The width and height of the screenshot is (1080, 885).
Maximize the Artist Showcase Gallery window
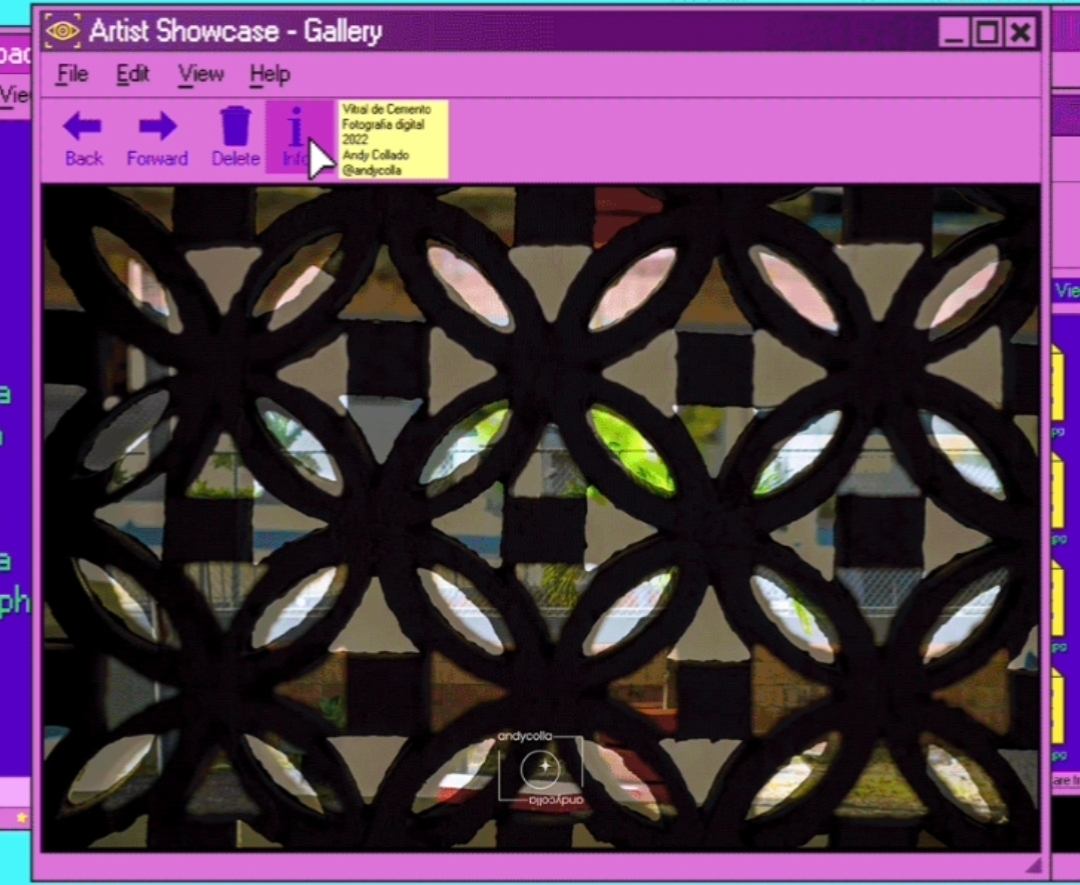987,32
